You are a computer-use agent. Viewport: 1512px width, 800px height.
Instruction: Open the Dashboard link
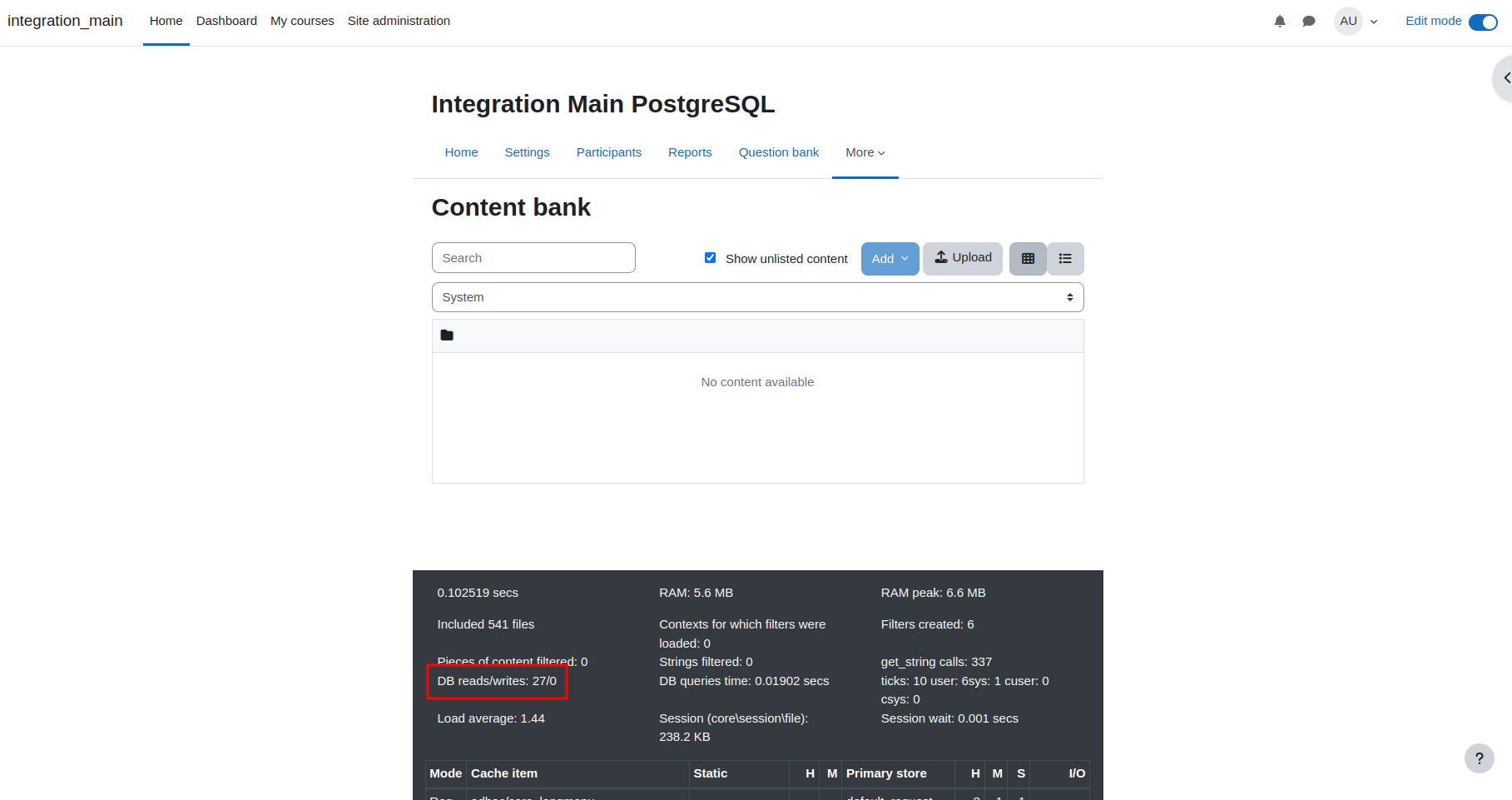[x=226, y=21]
